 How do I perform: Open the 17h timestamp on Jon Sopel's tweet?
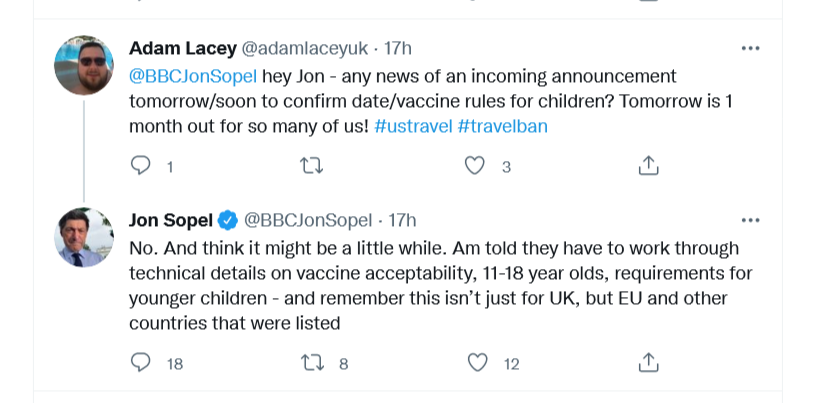[x=402, y=220]
